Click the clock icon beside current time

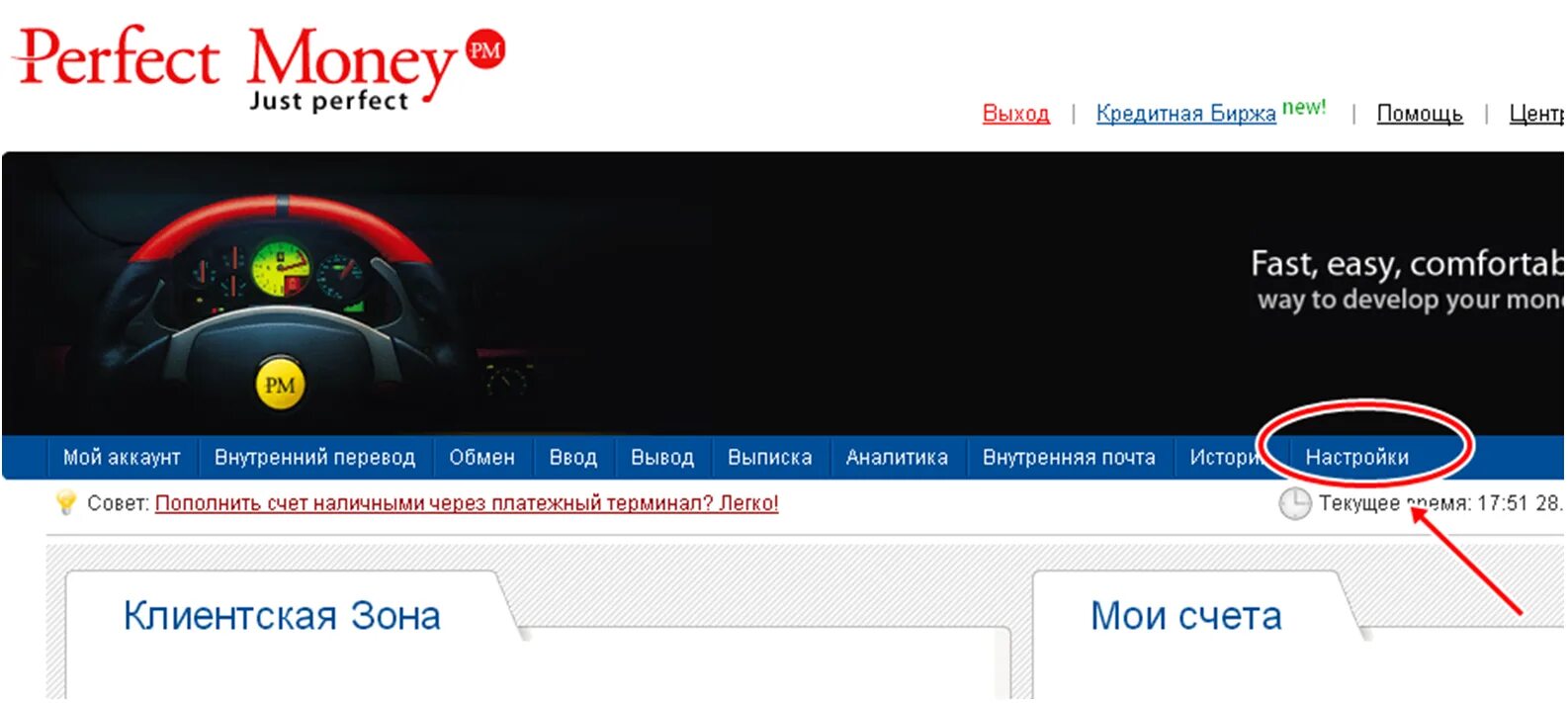tap(1294, 503)
